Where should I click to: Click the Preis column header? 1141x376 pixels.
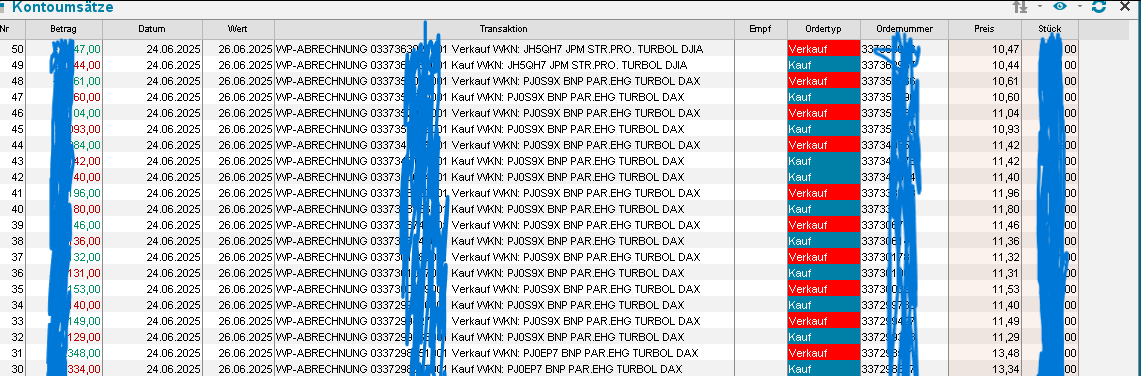point(984,29)
